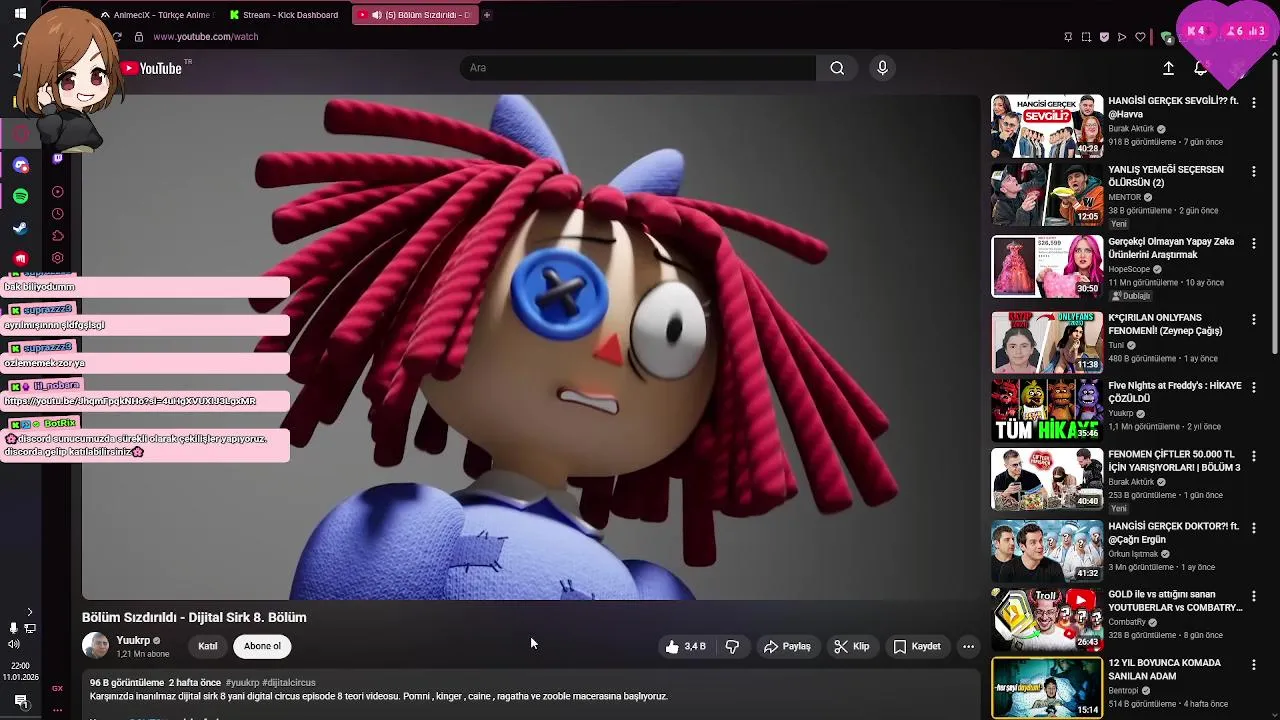
Task: Click the send arrow icon in the address bar
Action: tap(1122, 37)
